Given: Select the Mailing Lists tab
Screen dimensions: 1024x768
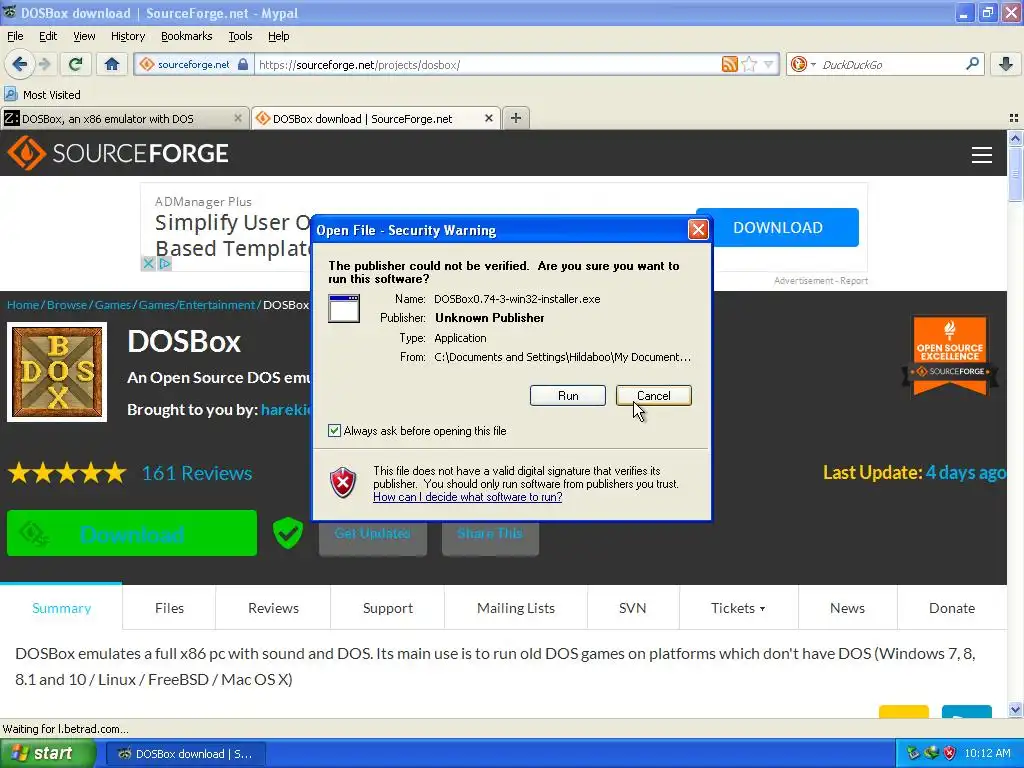Looking at the screenshot, I should pyautogui.click(x=516, y=608).
